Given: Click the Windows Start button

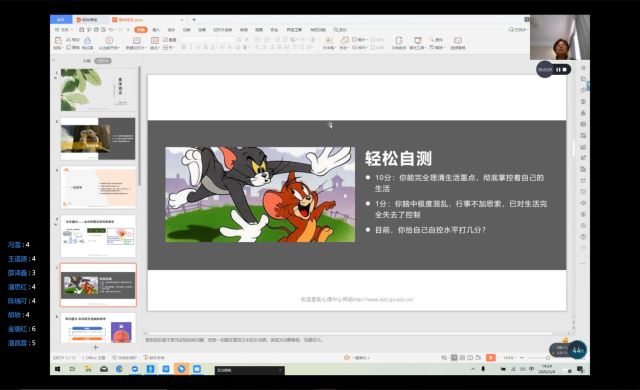Looking at the screenshot, I should point(58,369).
